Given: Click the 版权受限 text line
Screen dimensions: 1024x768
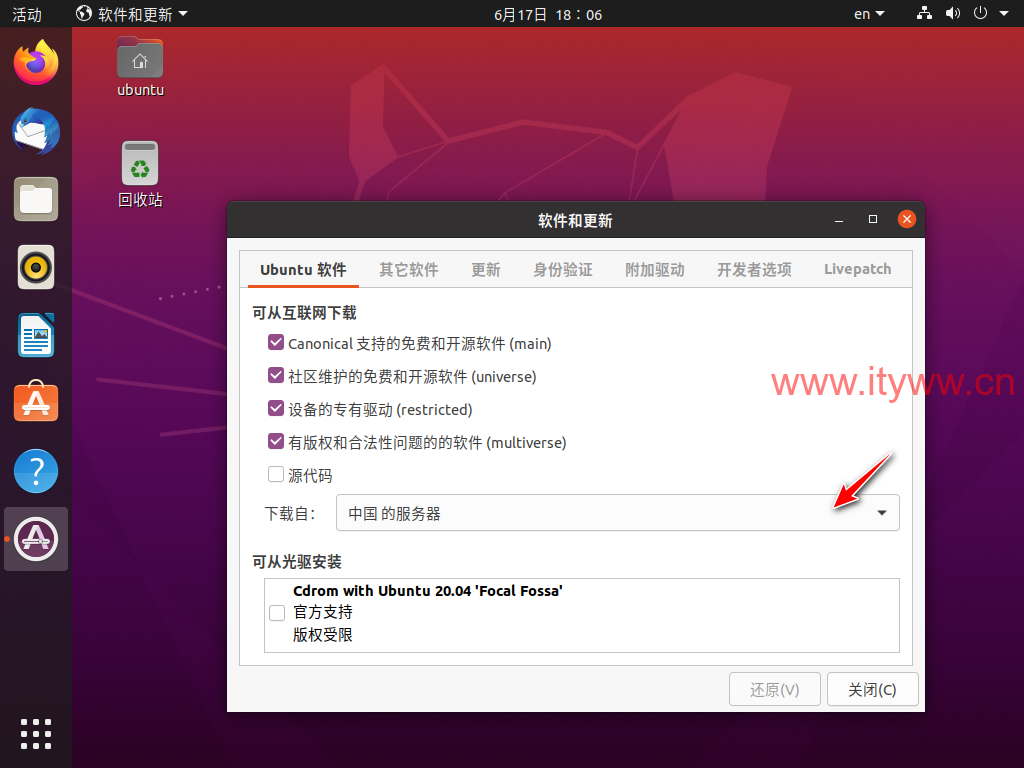Looking at the screenshot, I should 323,634.
